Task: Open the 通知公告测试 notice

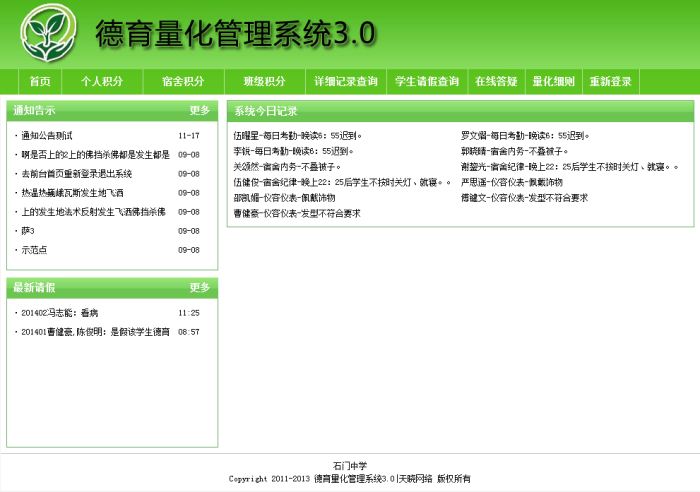Action: point(47,135)
